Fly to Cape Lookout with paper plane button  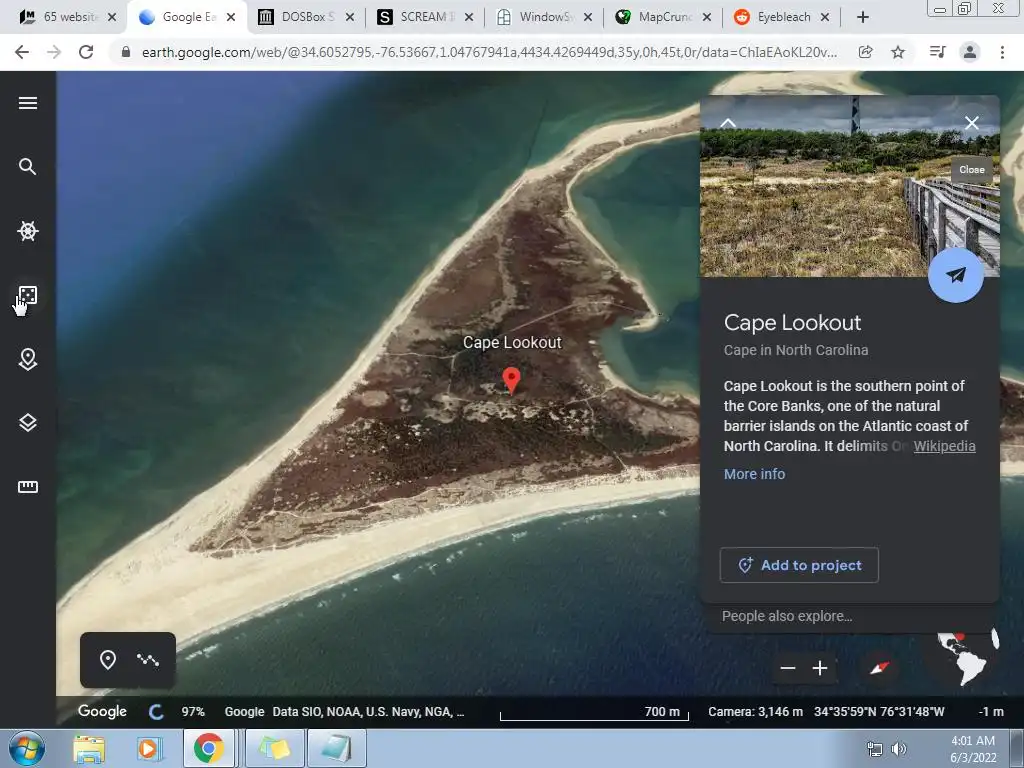pos(956,275)
